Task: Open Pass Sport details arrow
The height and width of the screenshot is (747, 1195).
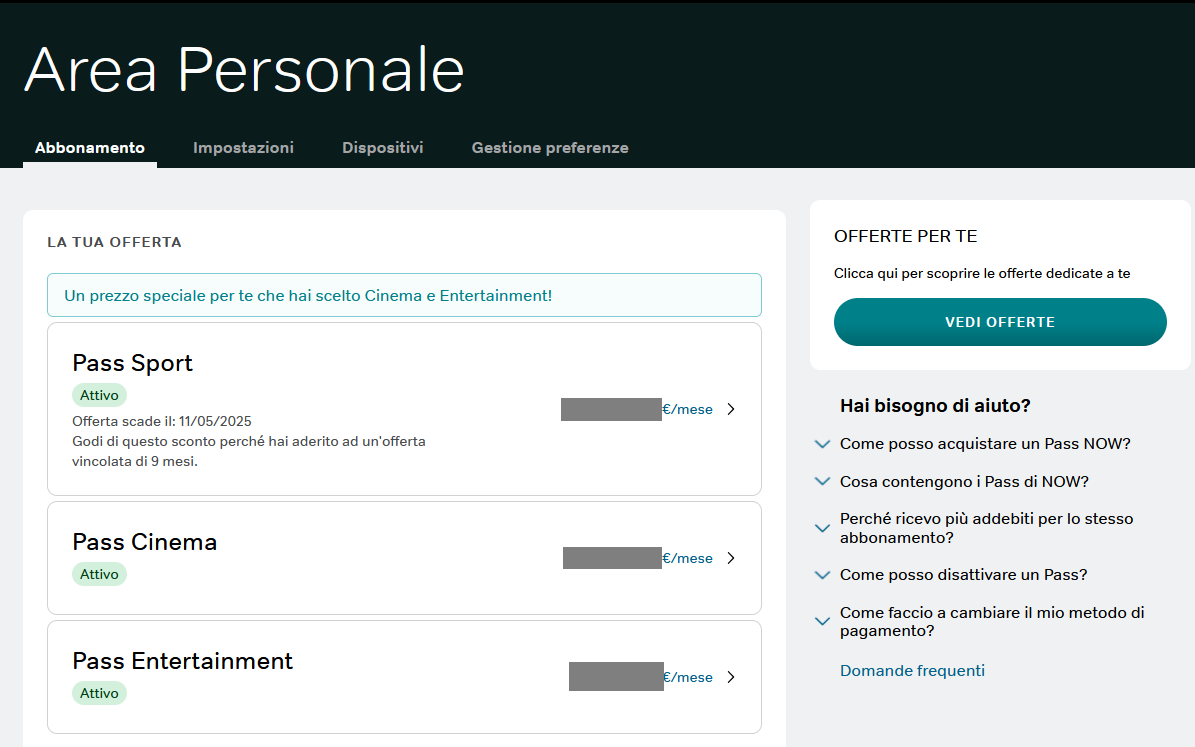Action: coord(731,409)
